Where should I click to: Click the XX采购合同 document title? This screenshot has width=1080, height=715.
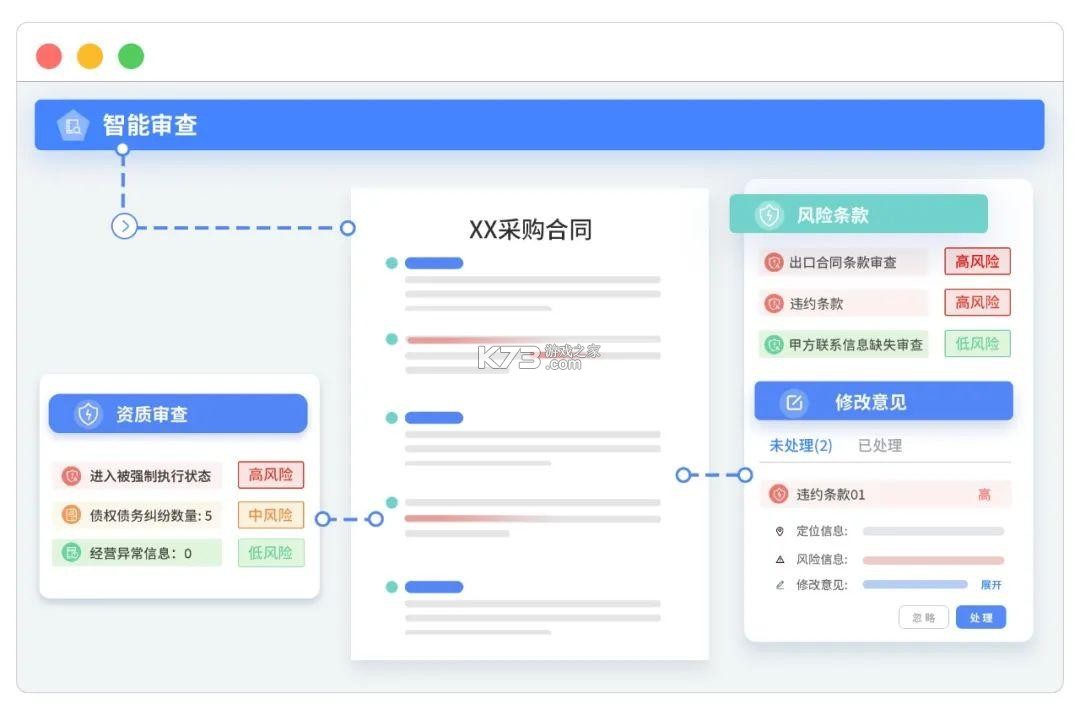530,229
